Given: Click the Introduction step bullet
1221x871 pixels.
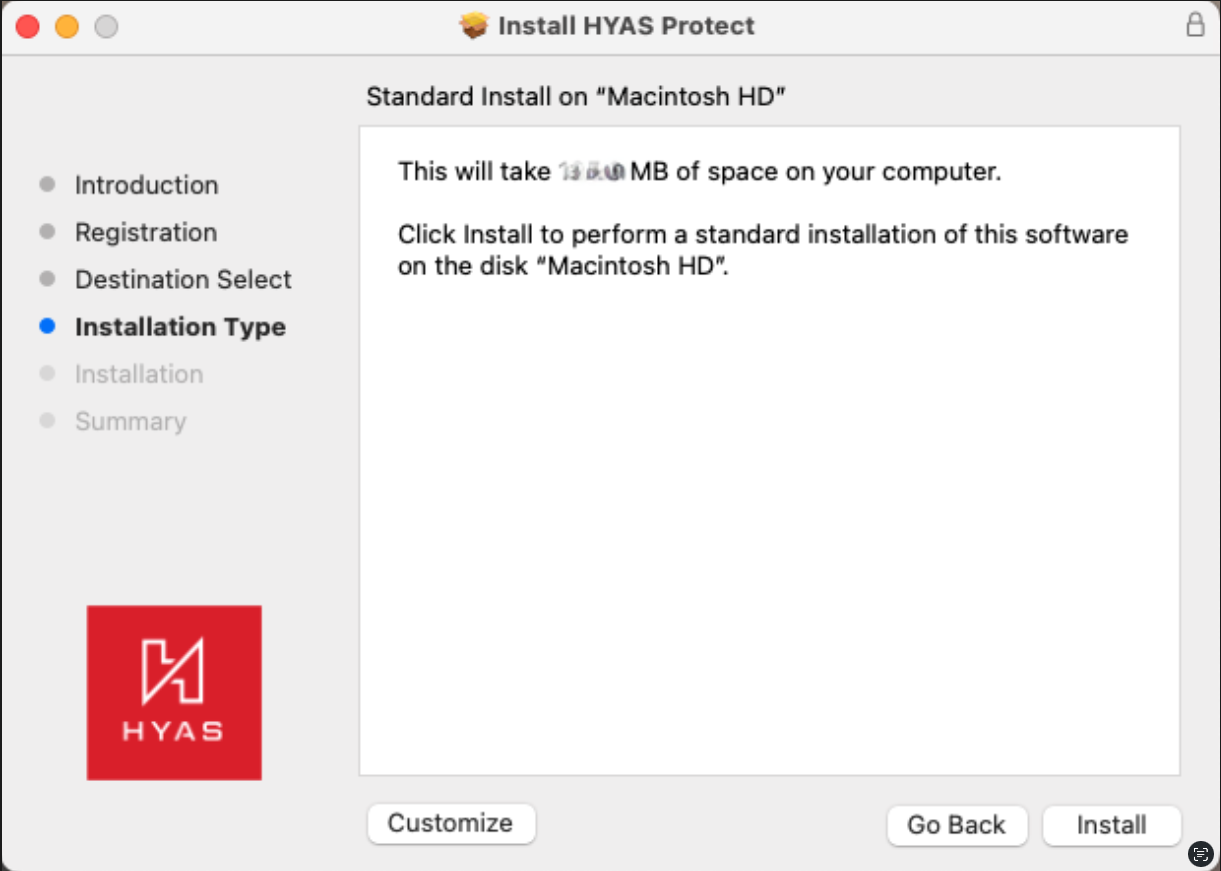Looking at the screenshot, I should pos(47,184).
